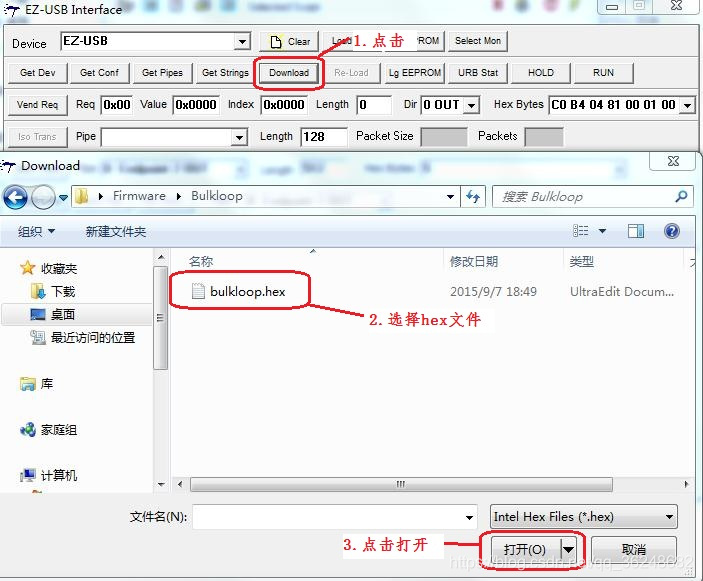Click the URB Stat button
Viewport: 703px width, 581px height.
[x=478, y=73]
